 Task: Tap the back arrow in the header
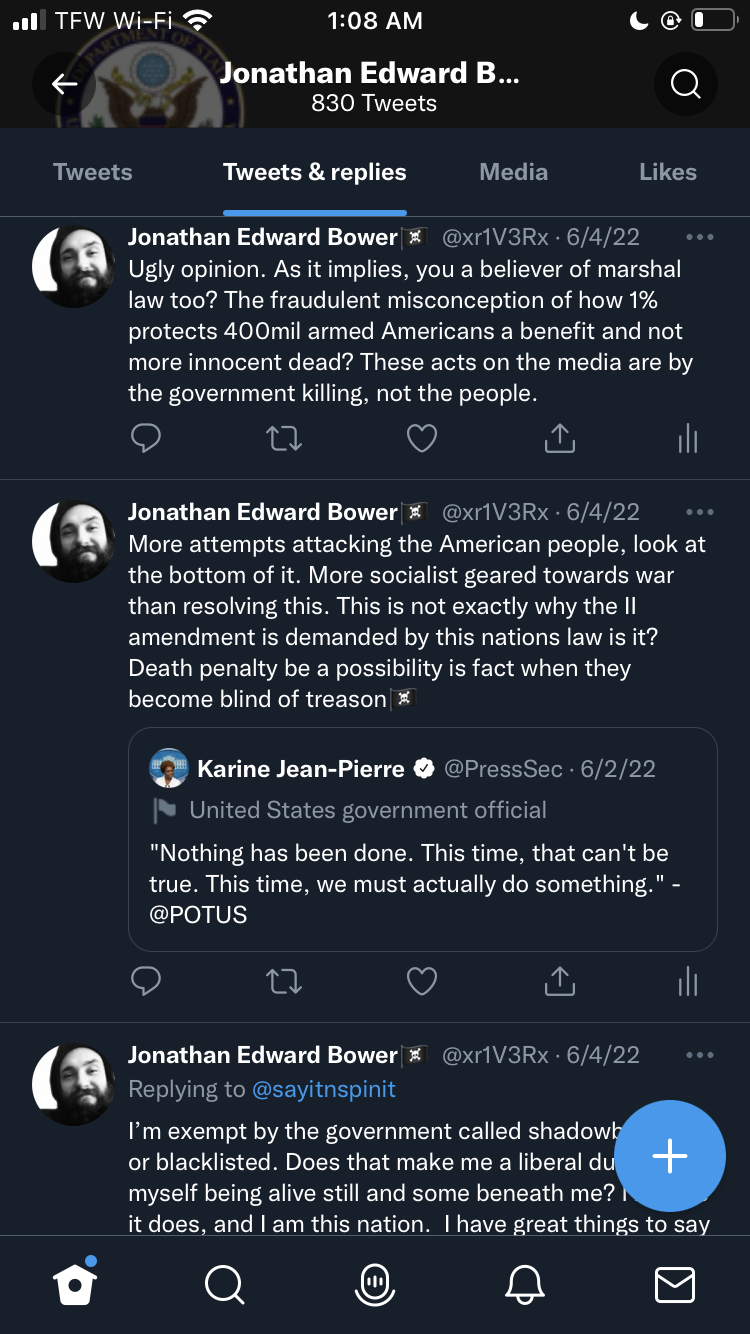tap(65, 84)
